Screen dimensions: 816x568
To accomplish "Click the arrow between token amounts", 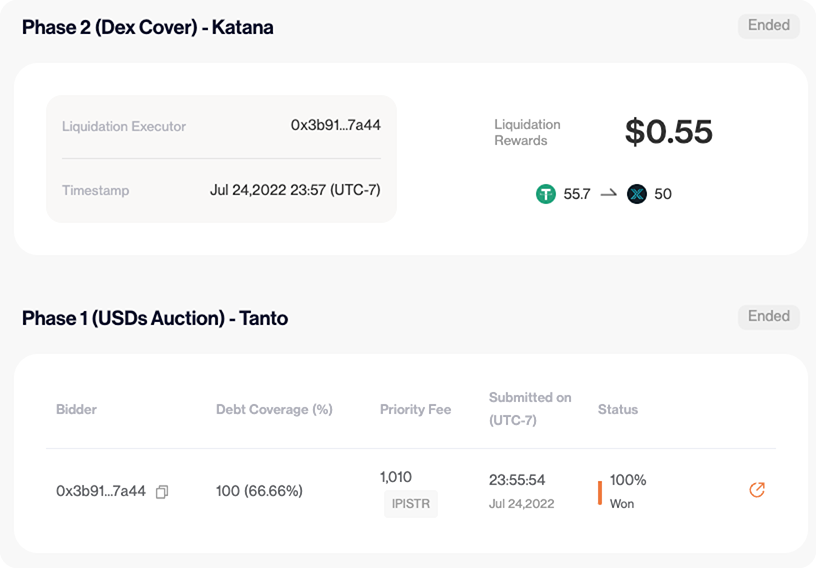I will 609,194.
